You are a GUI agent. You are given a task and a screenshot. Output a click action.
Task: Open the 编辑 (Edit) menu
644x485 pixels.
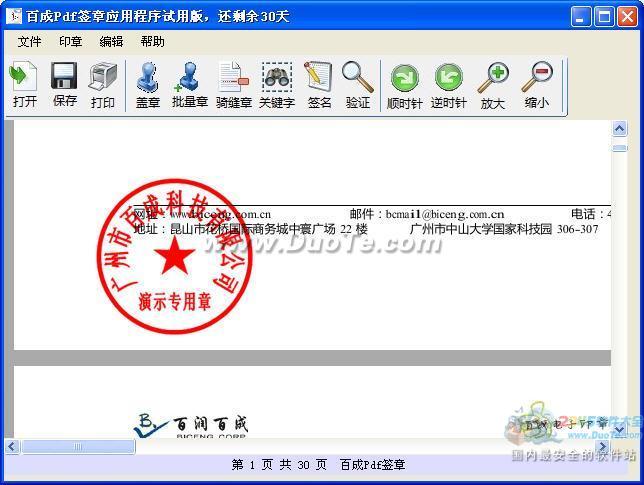point(111,41)
